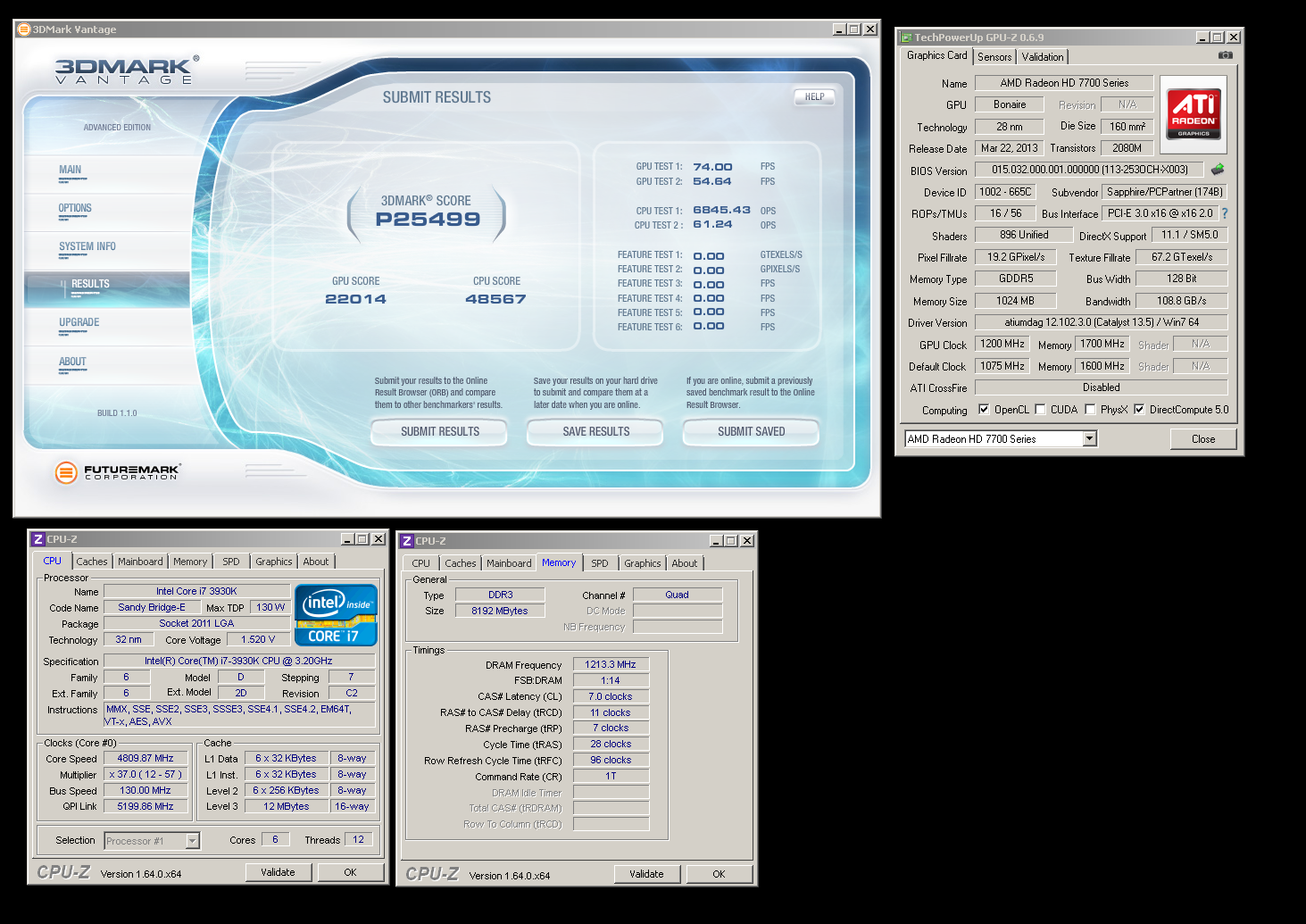
Task: Click the CPU TEST 1 value 6845.43
Action: coord(721,211)
